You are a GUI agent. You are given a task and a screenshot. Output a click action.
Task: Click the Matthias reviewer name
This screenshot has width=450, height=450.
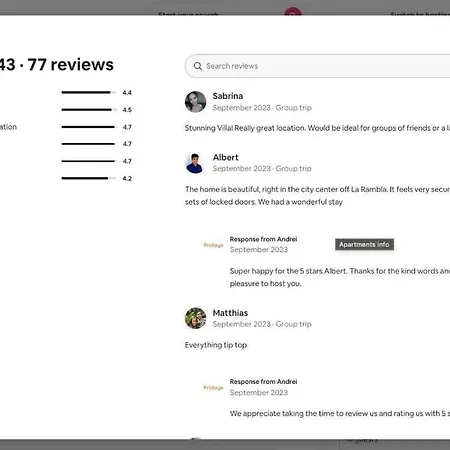230,313
